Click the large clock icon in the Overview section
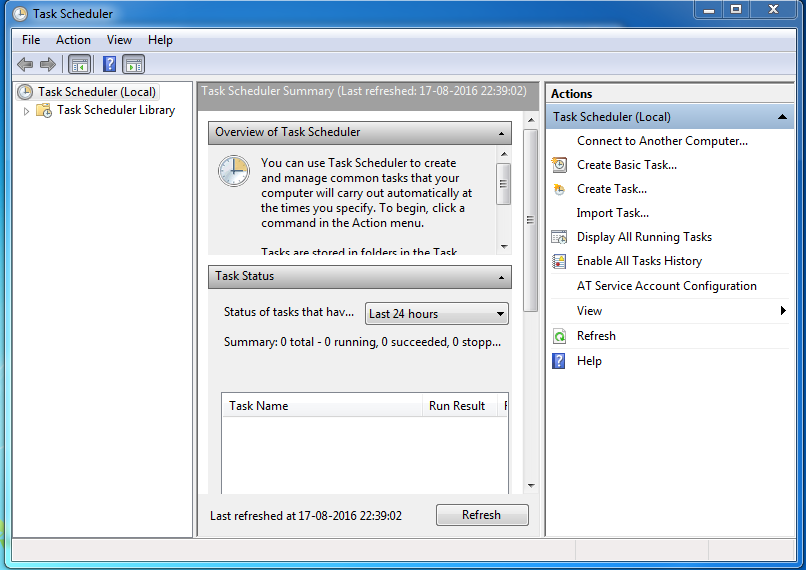The width and height of the screenshot is (806, 570). (x=234, y=171)
